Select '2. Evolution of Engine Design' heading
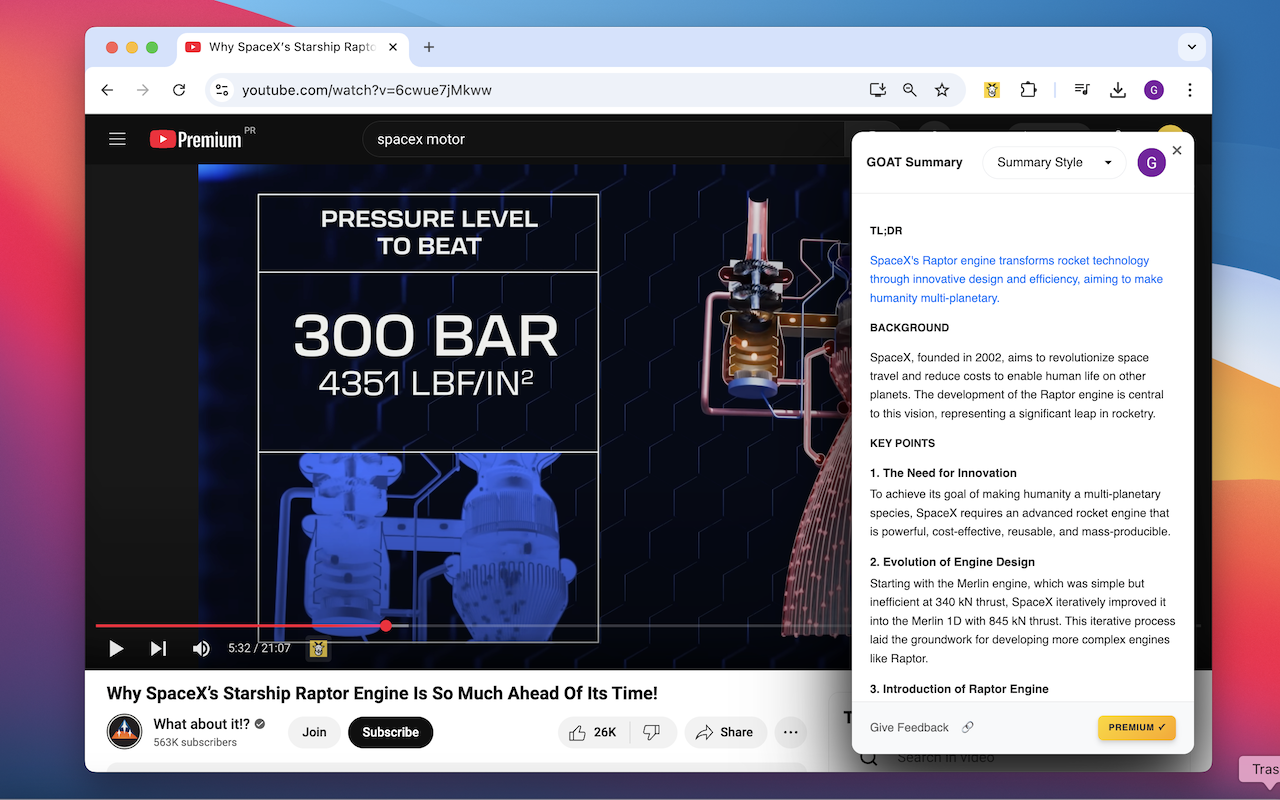The height and width of the screenshot is (800, 1280). tap(952, 562)
